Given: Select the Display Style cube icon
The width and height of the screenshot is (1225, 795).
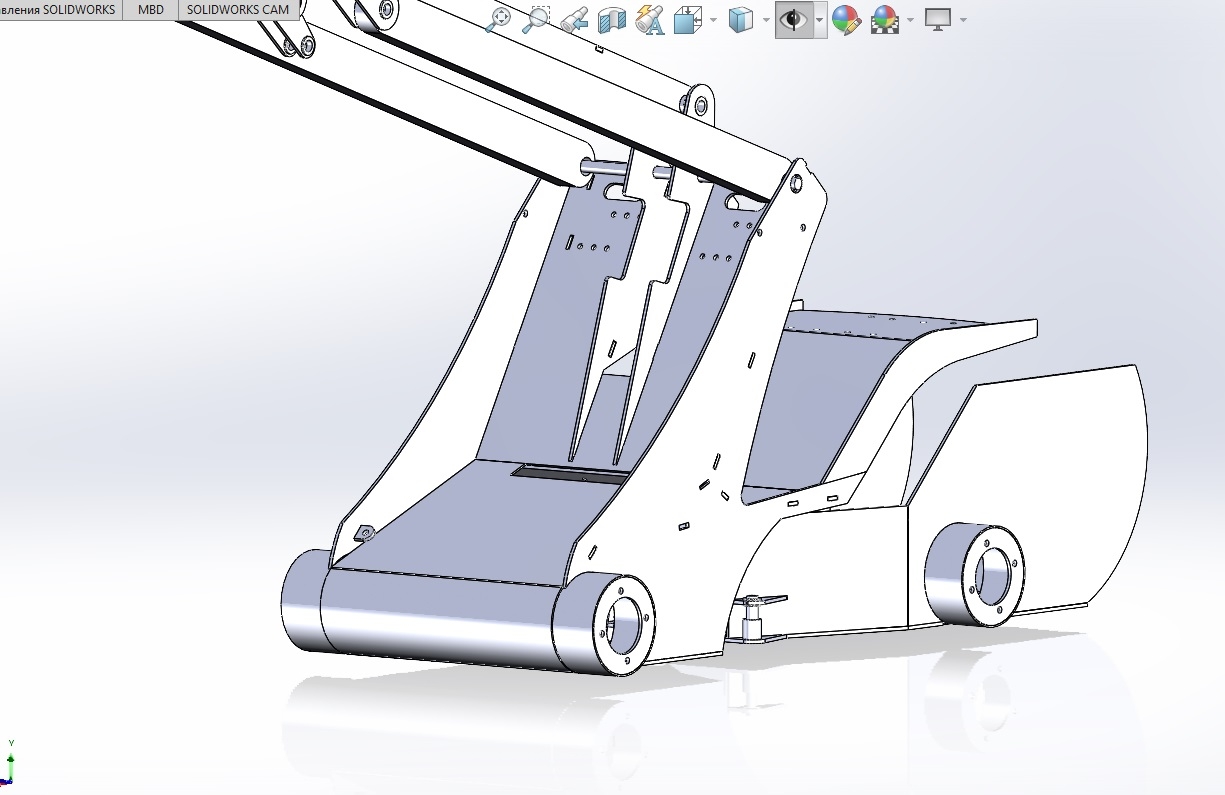Looking at the screenshot, I should click(x=740, y=19).
